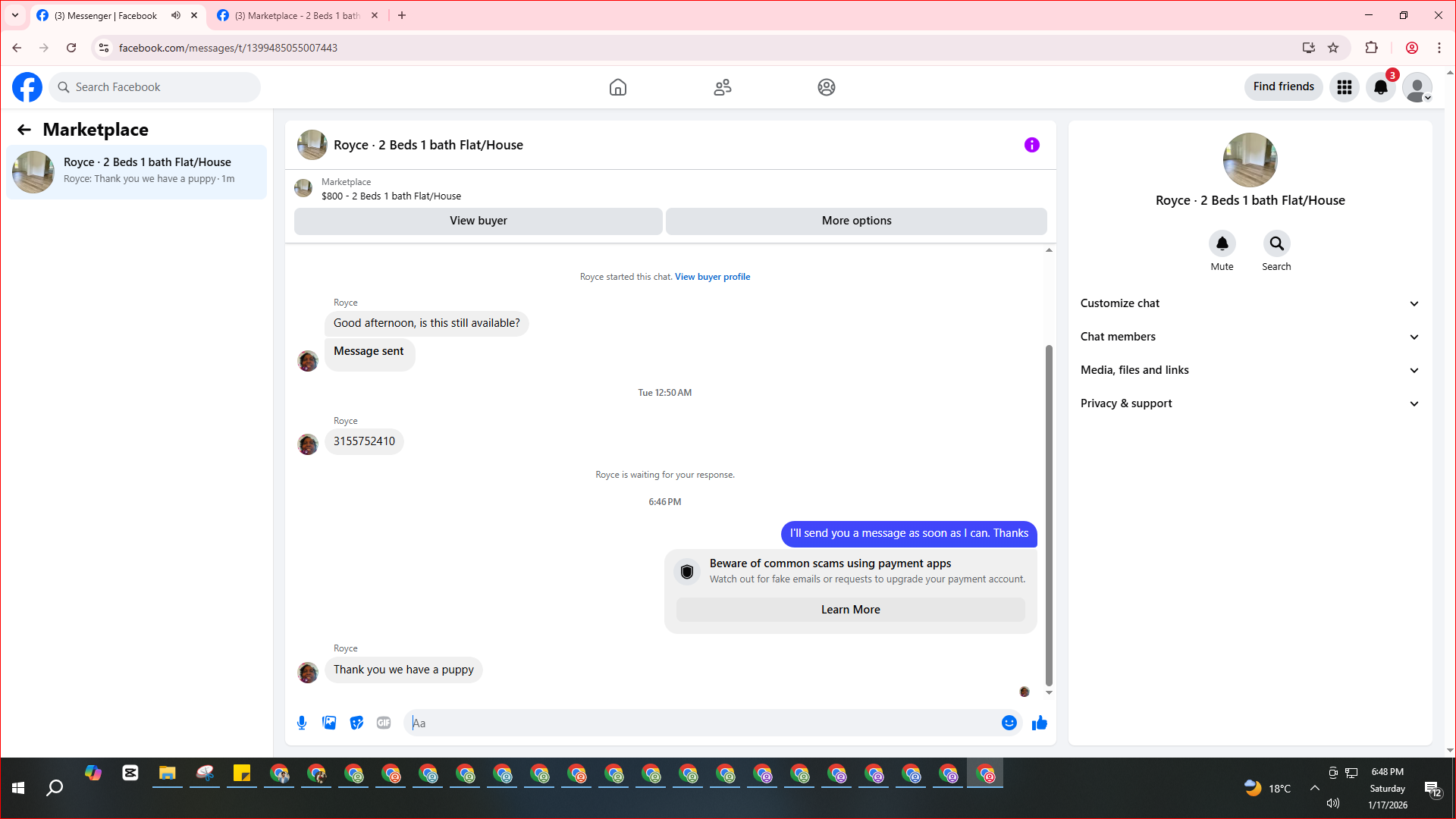The image size is (1456, 819).
Task: Switch to Marketplace browser tab
Action: pyautogui.click(x=296, y=15)
